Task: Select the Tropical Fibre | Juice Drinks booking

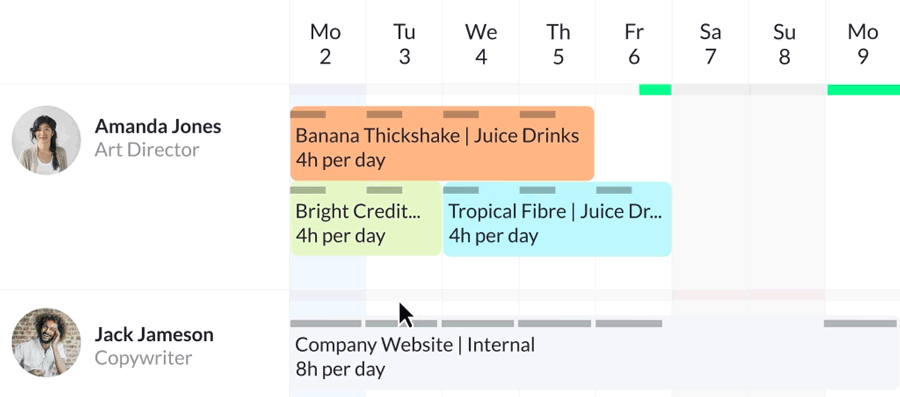Action: coord(557,219)
